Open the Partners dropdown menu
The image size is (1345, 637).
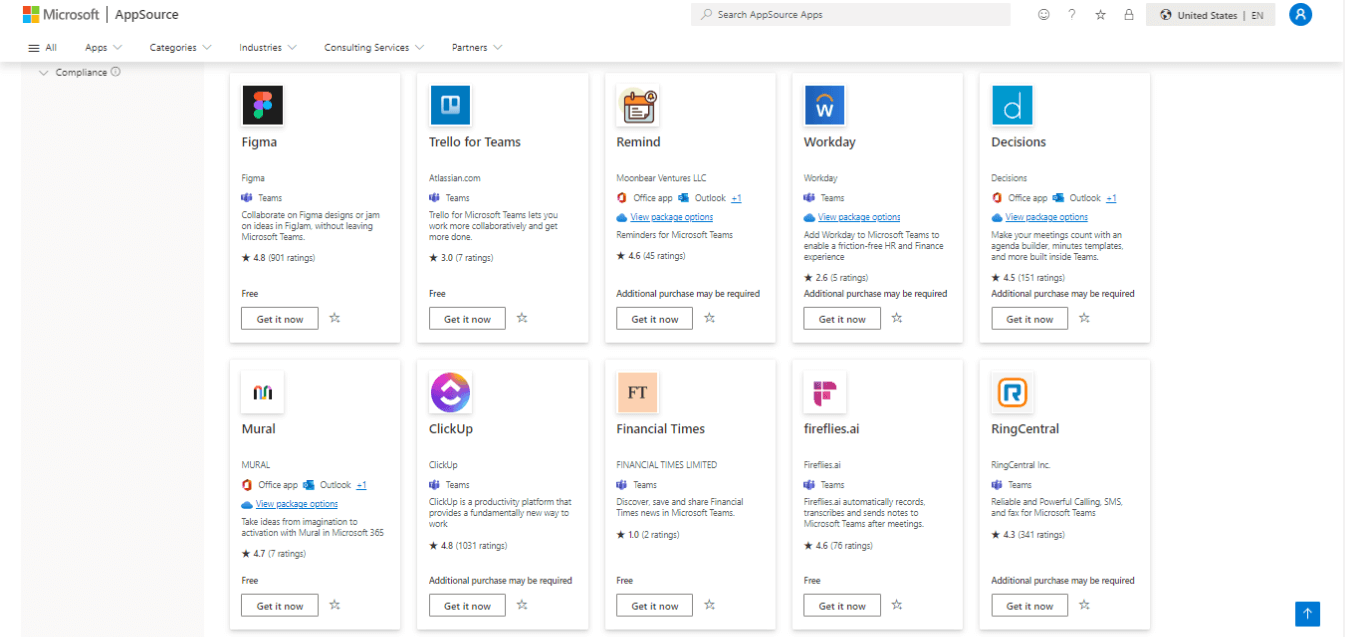tap(477, 47)
